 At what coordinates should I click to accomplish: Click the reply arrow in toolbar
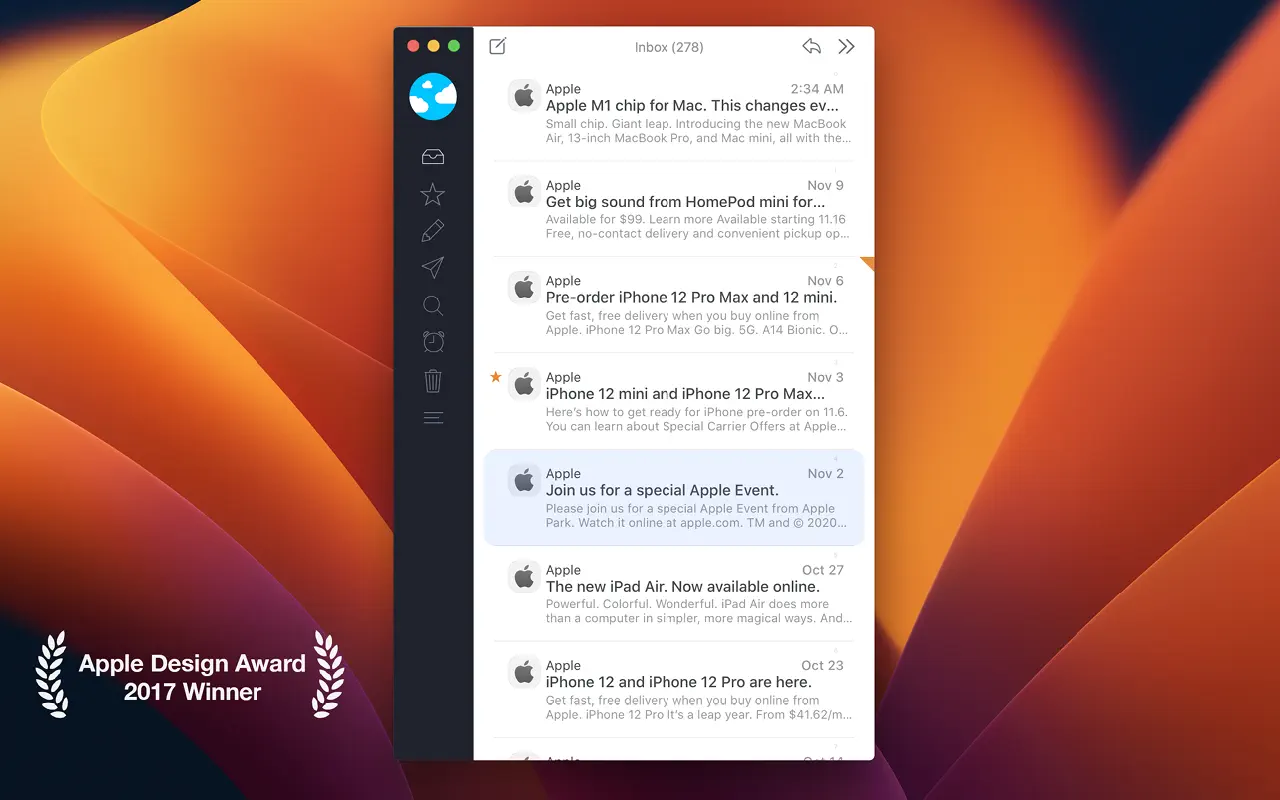[812, 46]
